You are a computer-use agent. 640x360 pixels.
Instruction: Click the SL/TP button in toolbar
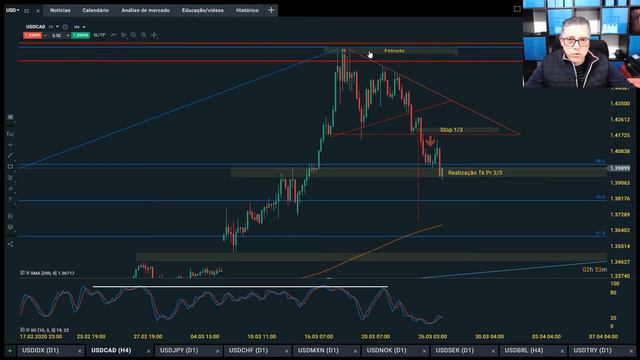pyautogui.click(x=99, y=35)
